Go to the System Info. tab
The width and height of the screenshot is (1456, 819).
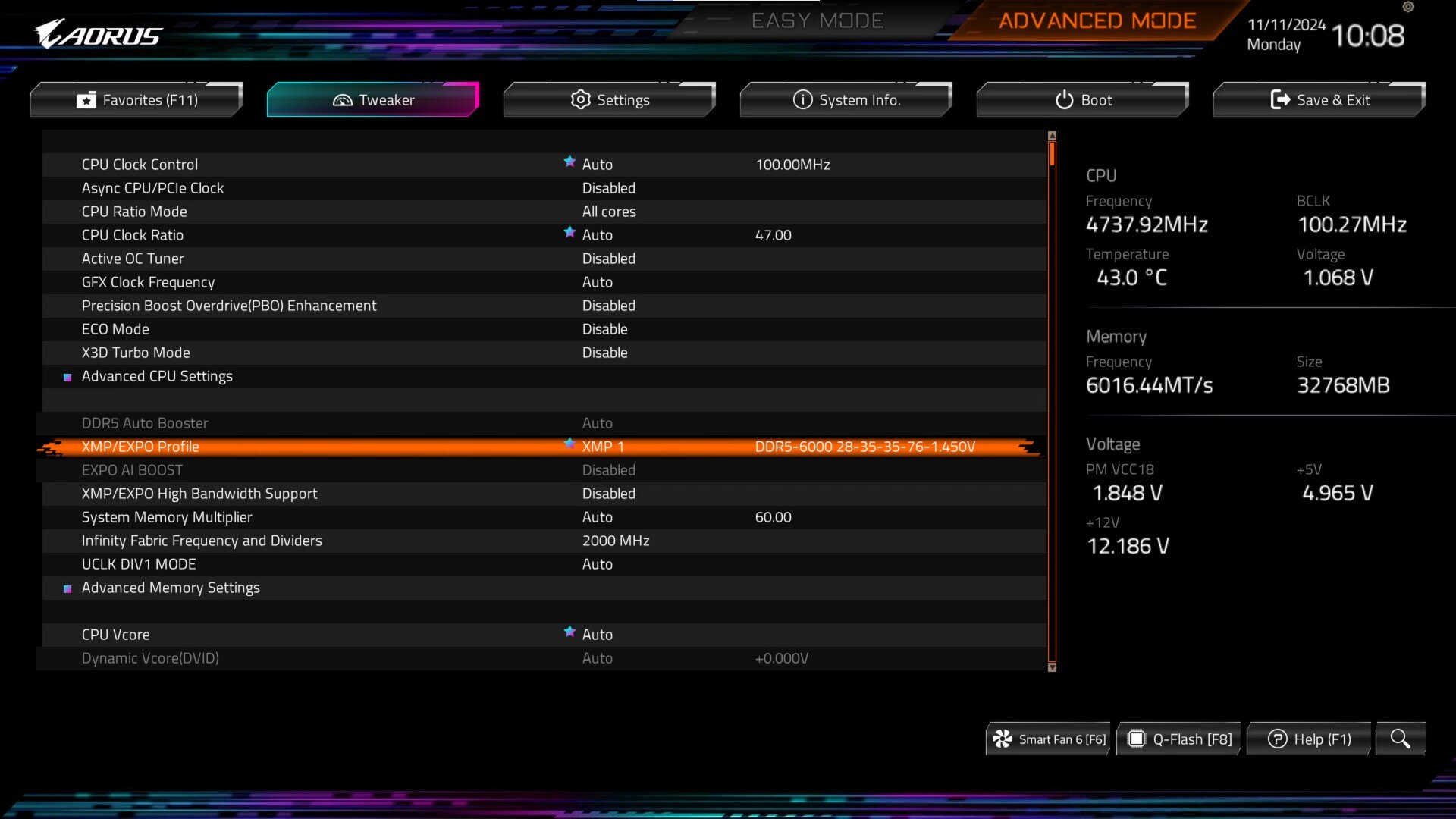pyautogui.click(x=846, y=99)
